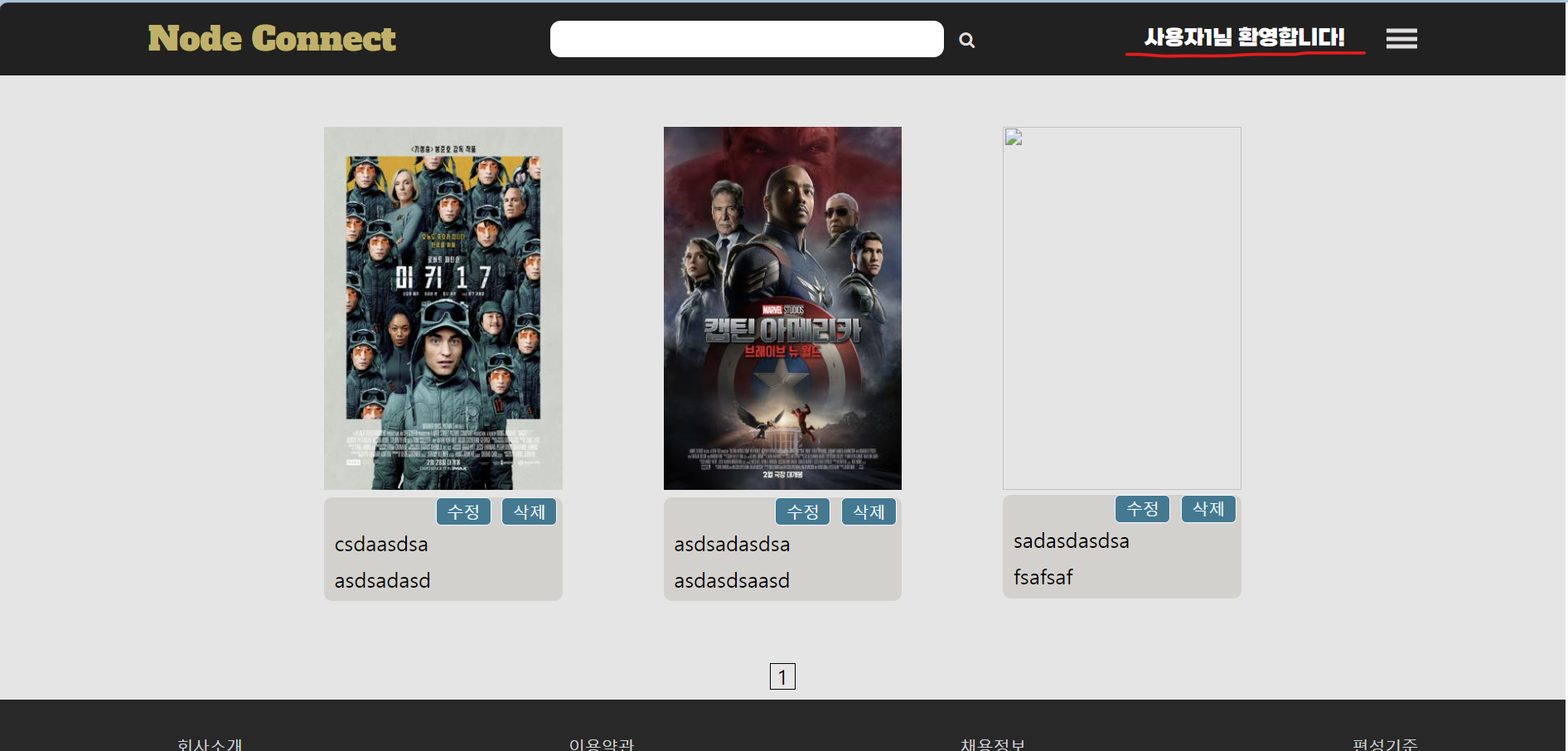Click 수정 on the asdsadasdsa card
Image resolution: width=1568 pixels, height=751 pixels.
pos(802,511)
